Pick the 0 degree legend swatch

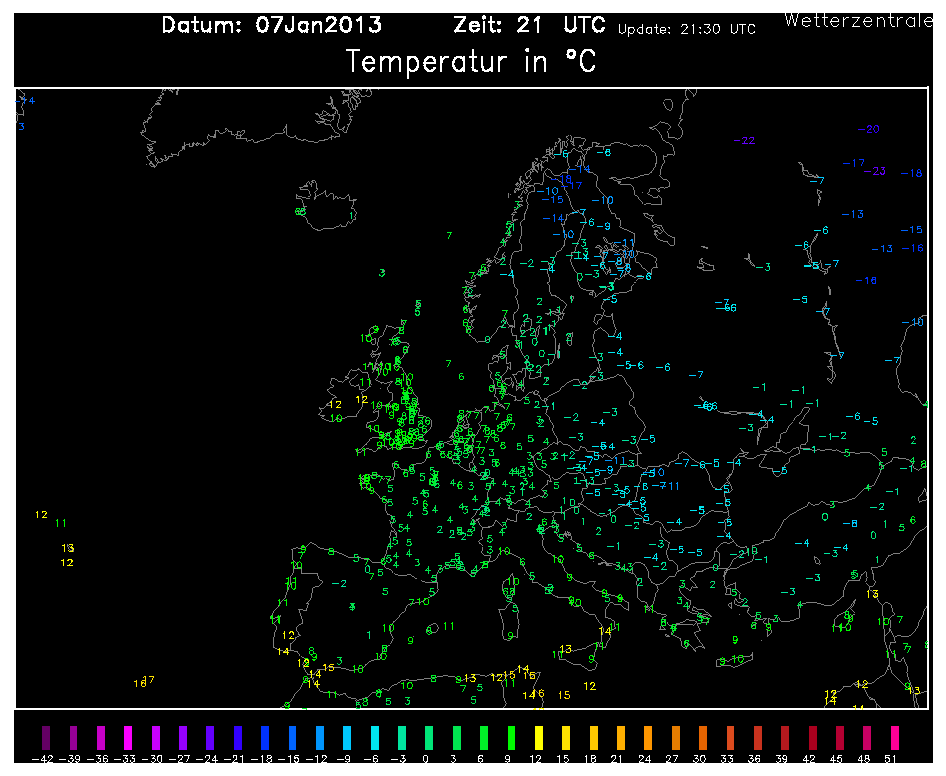click(x=429, y=737)
